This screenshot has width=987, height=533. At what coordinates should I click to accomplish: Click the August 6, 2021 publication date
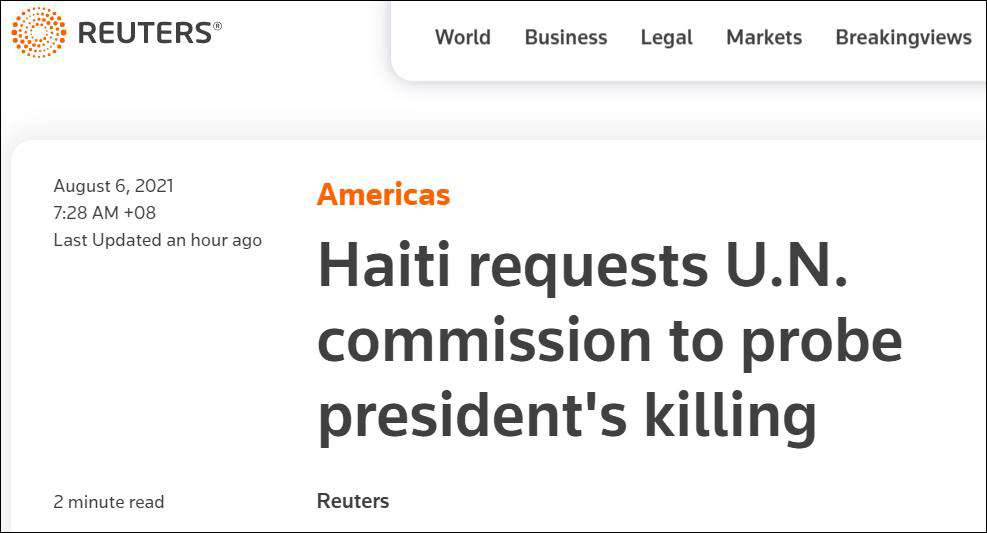[x=113, y=186]
